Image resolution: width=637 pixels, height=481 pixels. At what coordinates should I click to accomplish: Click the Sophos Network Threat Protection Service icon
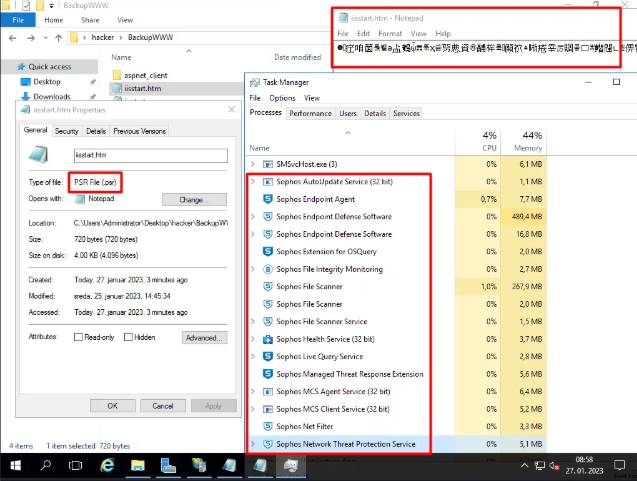coord(268,444)
